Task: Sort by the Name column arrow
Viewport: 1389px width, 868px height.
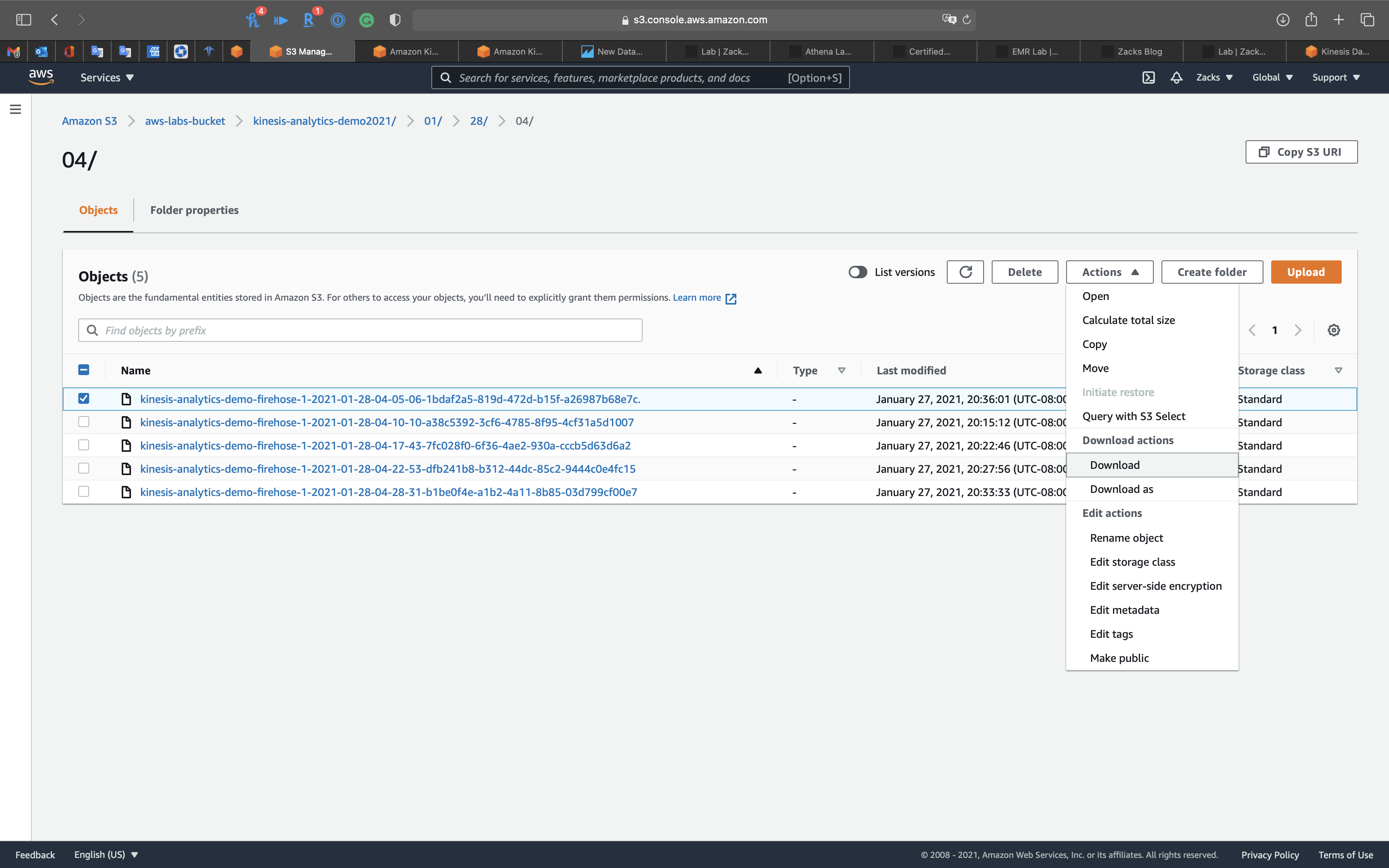Action: tap(758, 371)
